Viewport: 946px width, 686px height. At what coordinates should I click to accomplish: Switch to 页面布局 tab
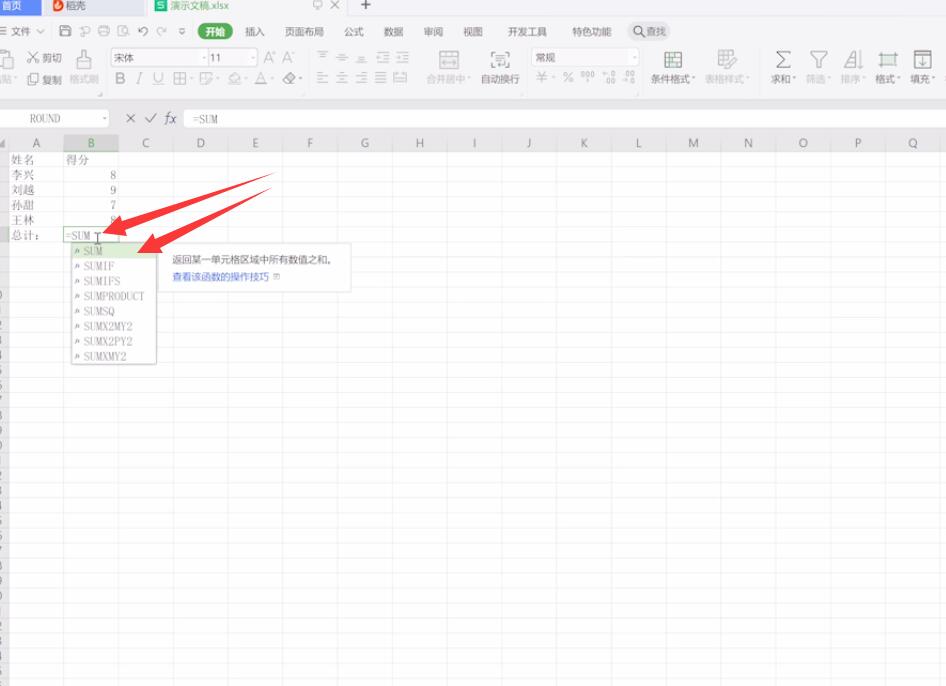304,31
